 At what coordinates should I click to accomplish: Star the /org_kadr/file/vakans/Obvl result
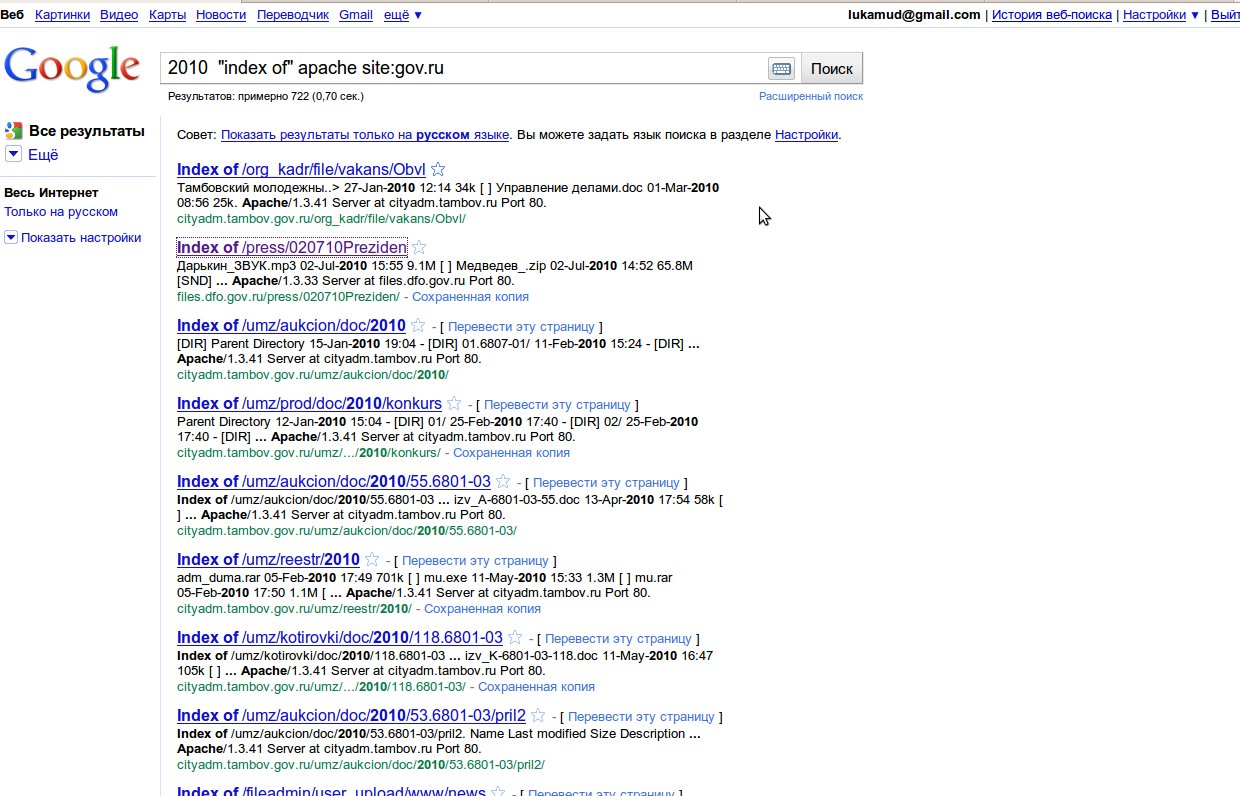coord(437,169)
